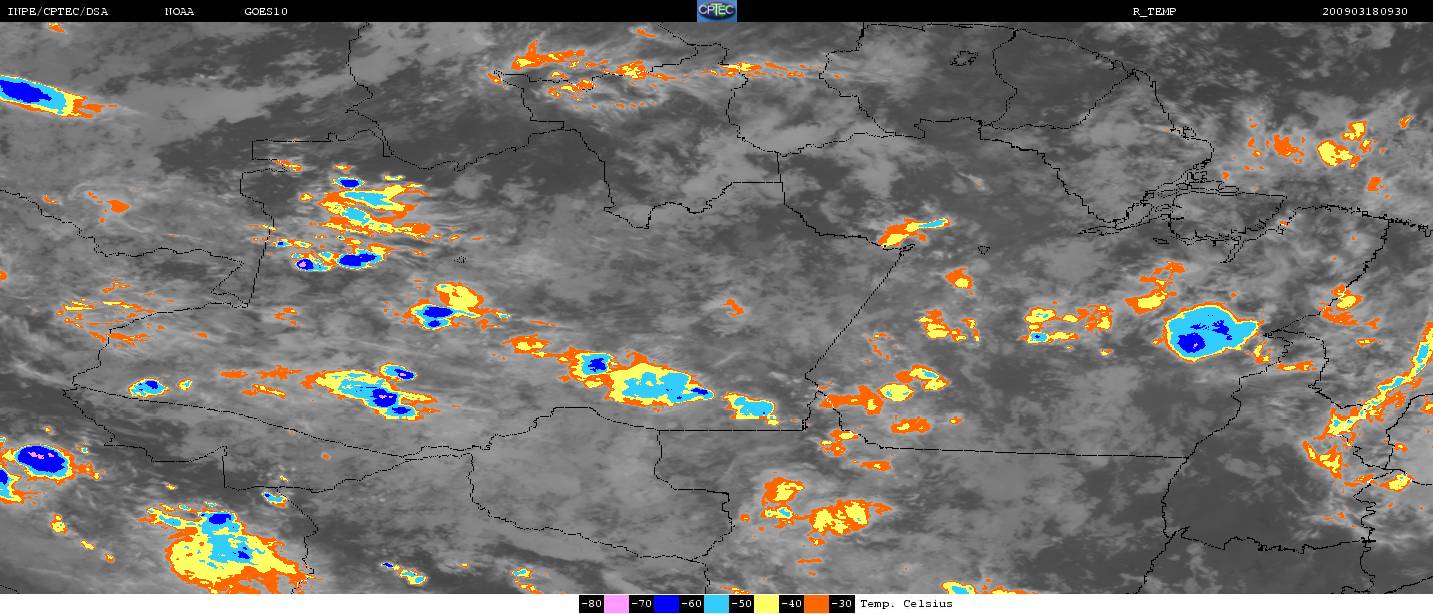Click the yellow legend color swatch
This screenshot has height=614, width=1433.
point(767,604)
